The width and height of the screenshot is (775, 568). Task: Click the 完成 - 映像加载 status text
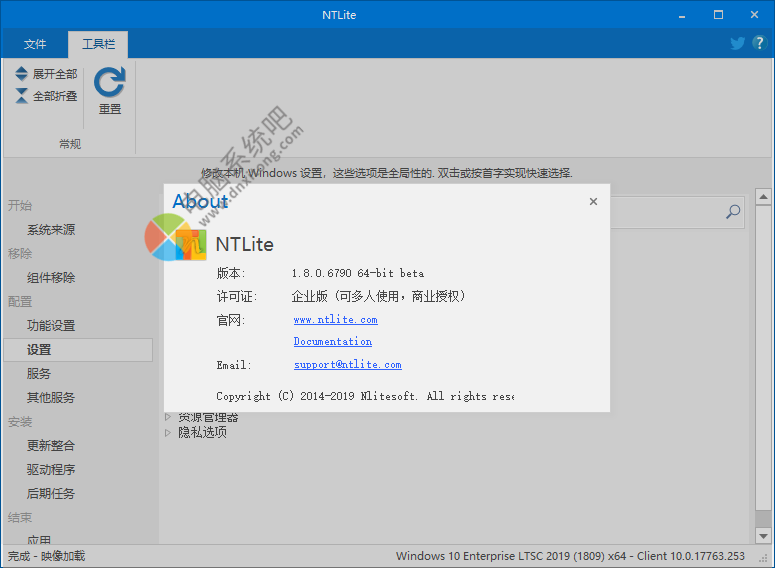46,556
